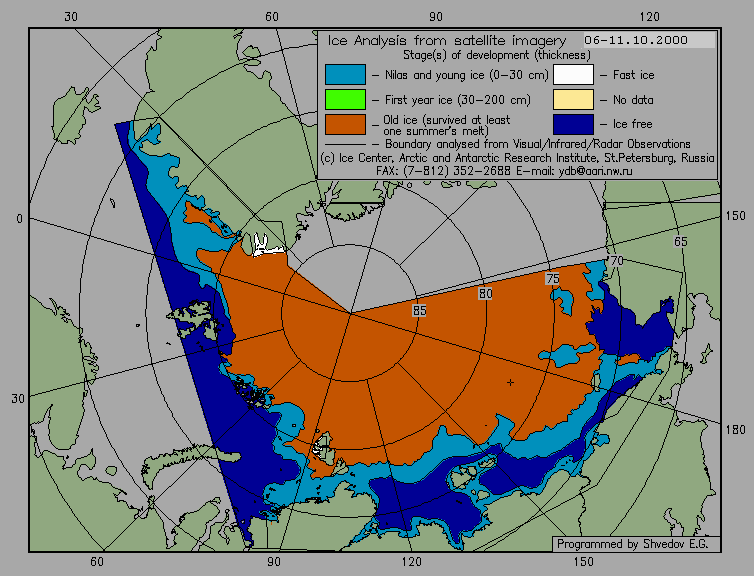Click the Nilas and young ice blue swatch

345,75
